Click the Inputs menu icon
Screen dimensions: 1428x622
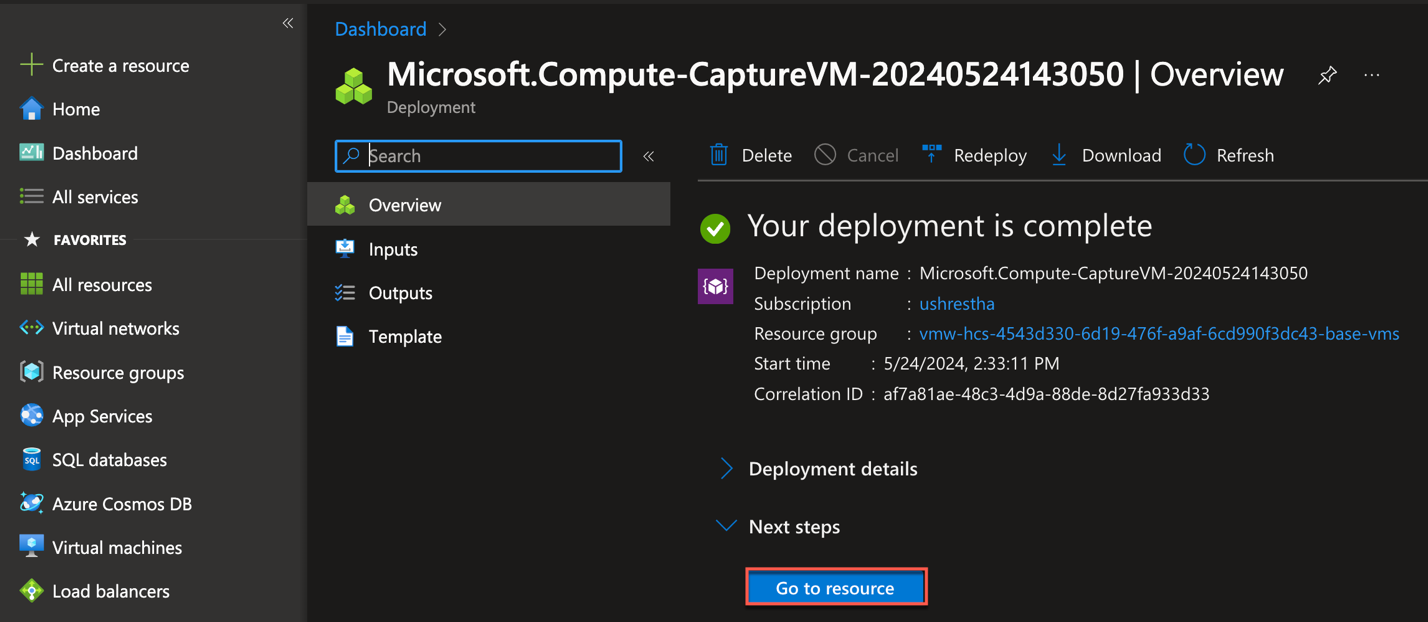(x=345, y=248)
